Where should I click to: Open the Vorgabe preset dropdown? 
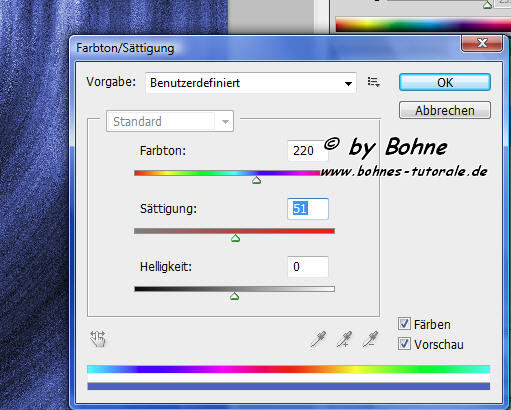(251, 83)
